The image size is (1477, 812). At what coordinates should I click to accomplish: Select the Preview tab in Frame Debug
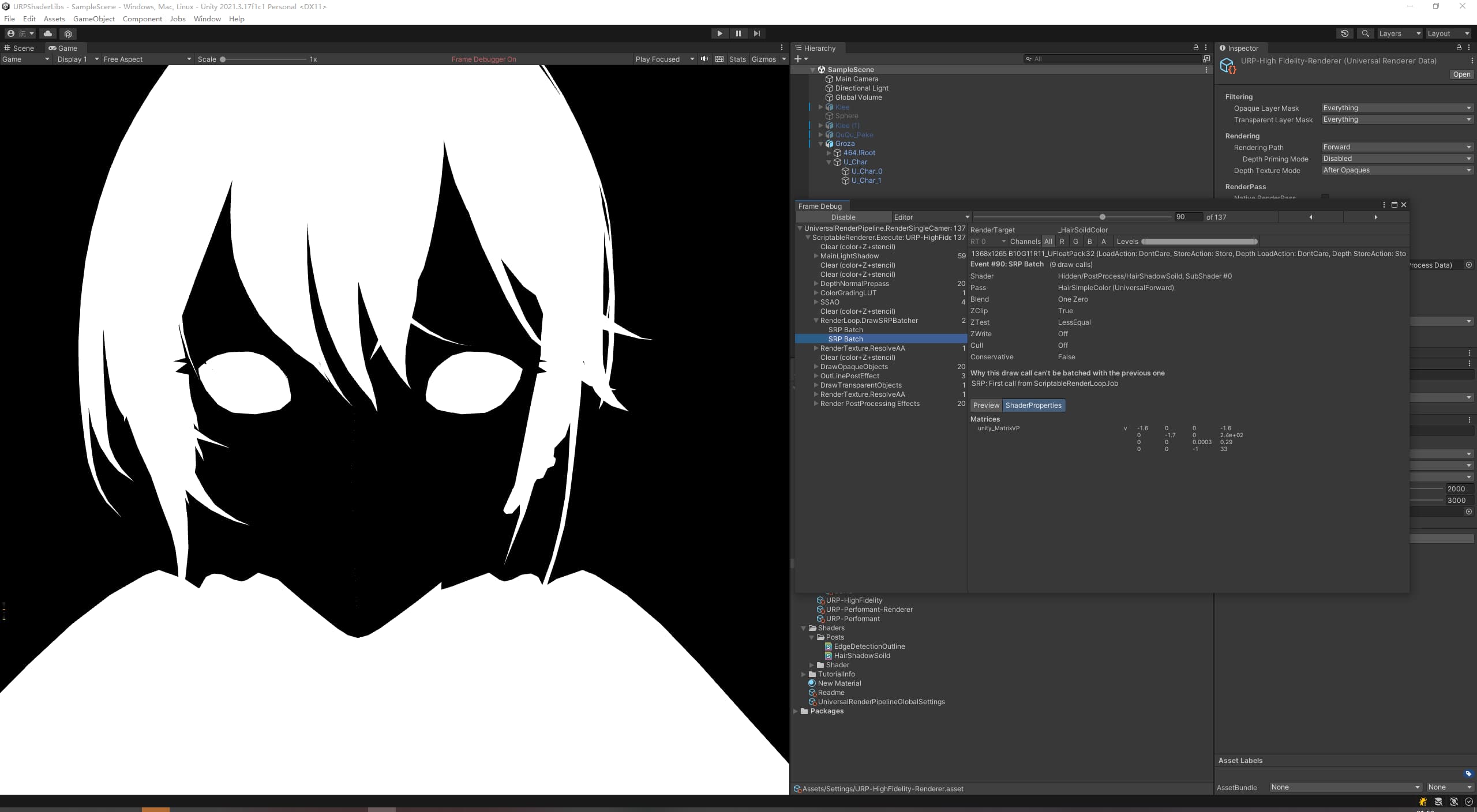point(986,405)
